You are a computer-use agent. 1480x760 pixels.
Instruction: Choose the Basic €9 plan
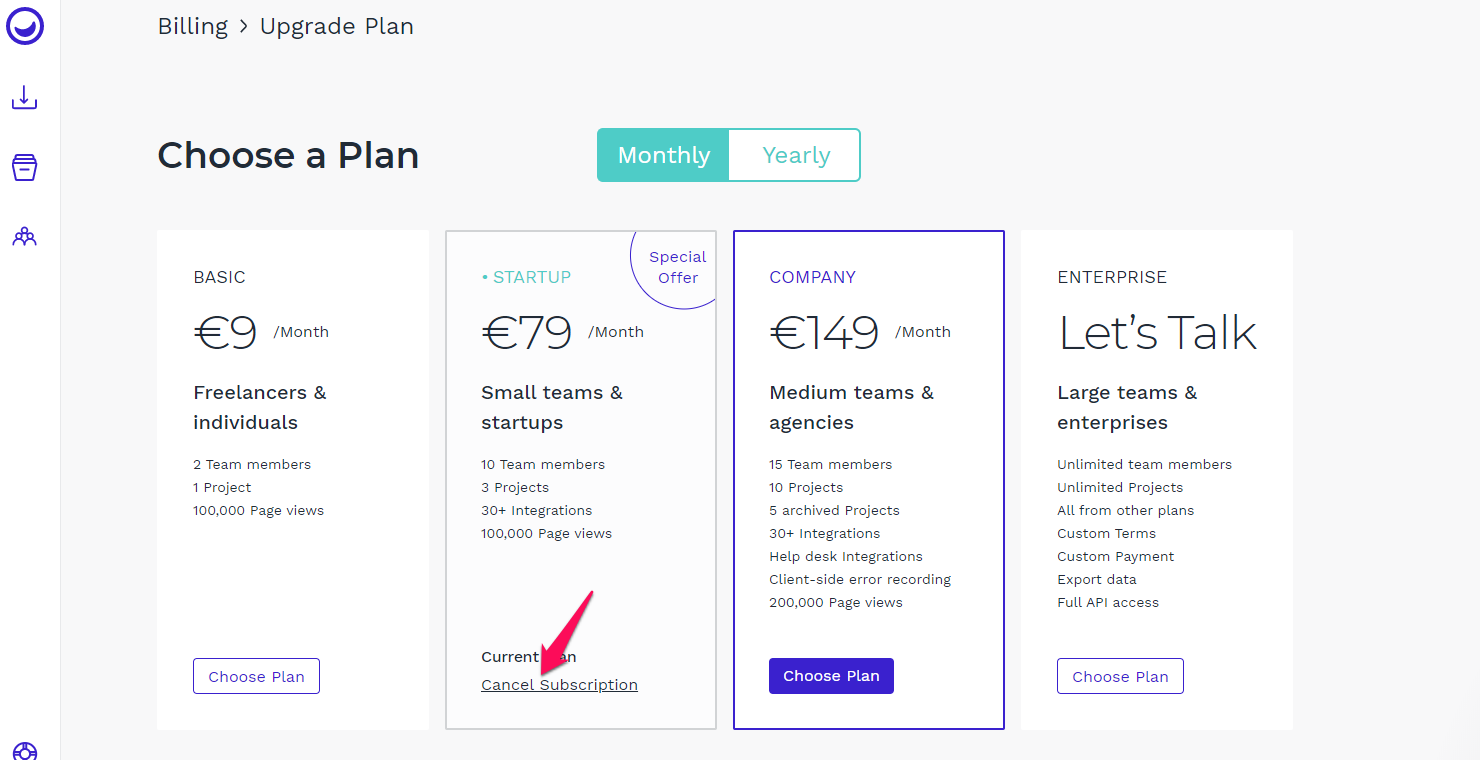tap(256, 676)
